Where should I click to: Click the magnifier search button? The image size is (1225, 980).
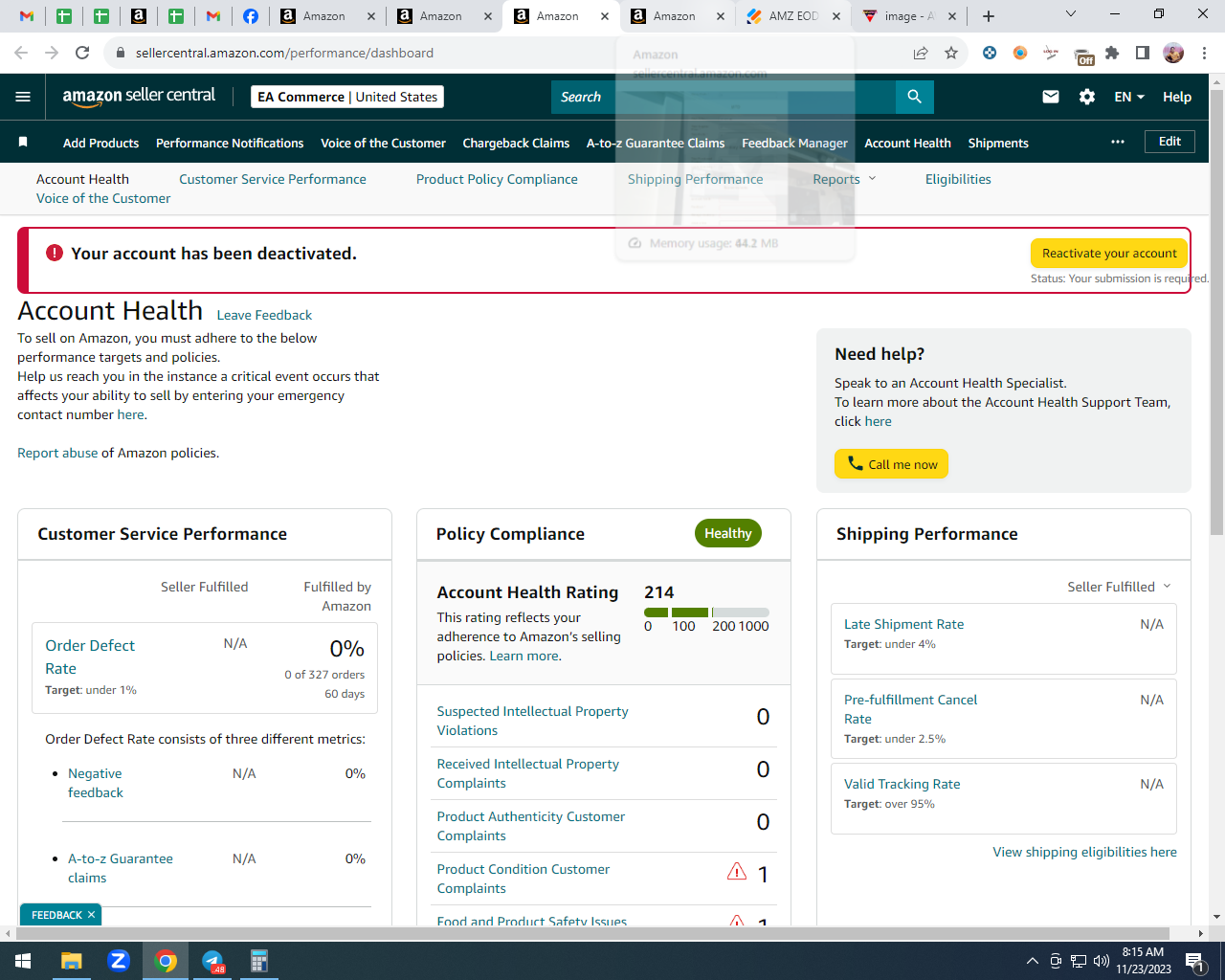tap(914, 97)
